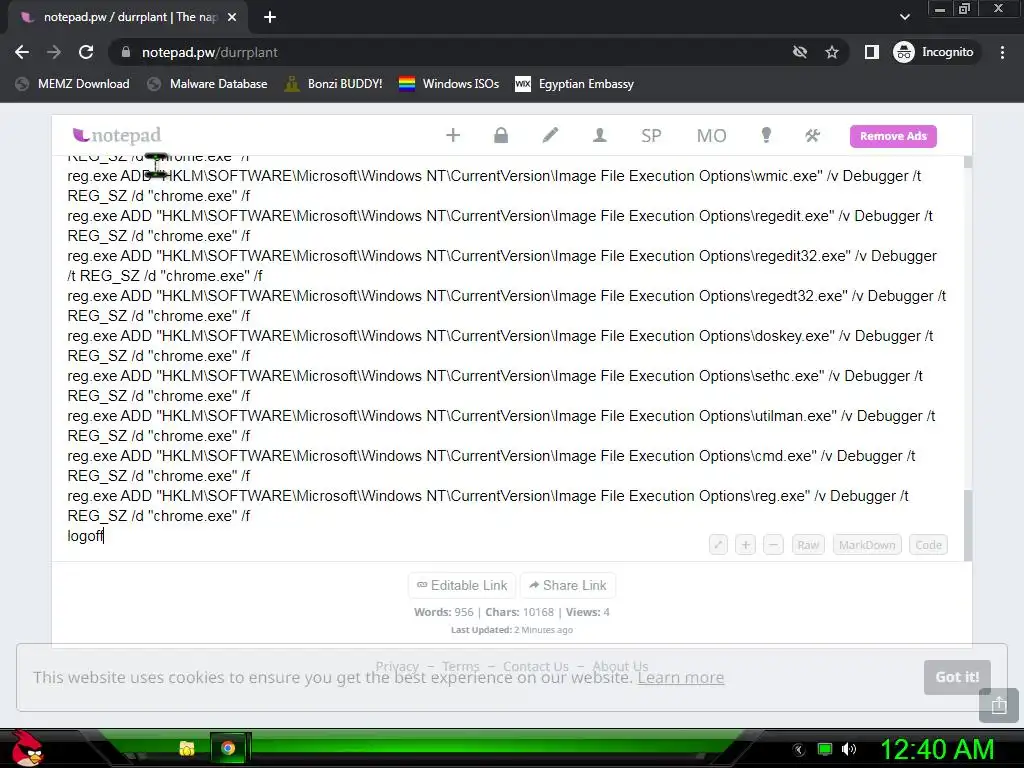Increase font size with plus button
Image resolution: width=1024 pixels, height=768 pixels.
click(745, 545)
